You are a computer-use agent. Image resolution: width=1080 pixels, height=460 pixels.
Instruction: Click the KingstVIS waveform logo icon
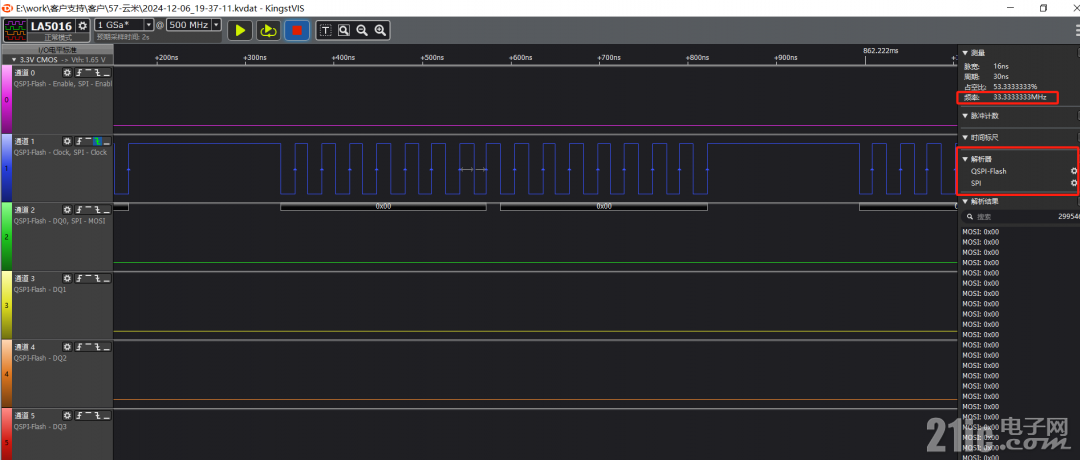[x=14, y=30]
